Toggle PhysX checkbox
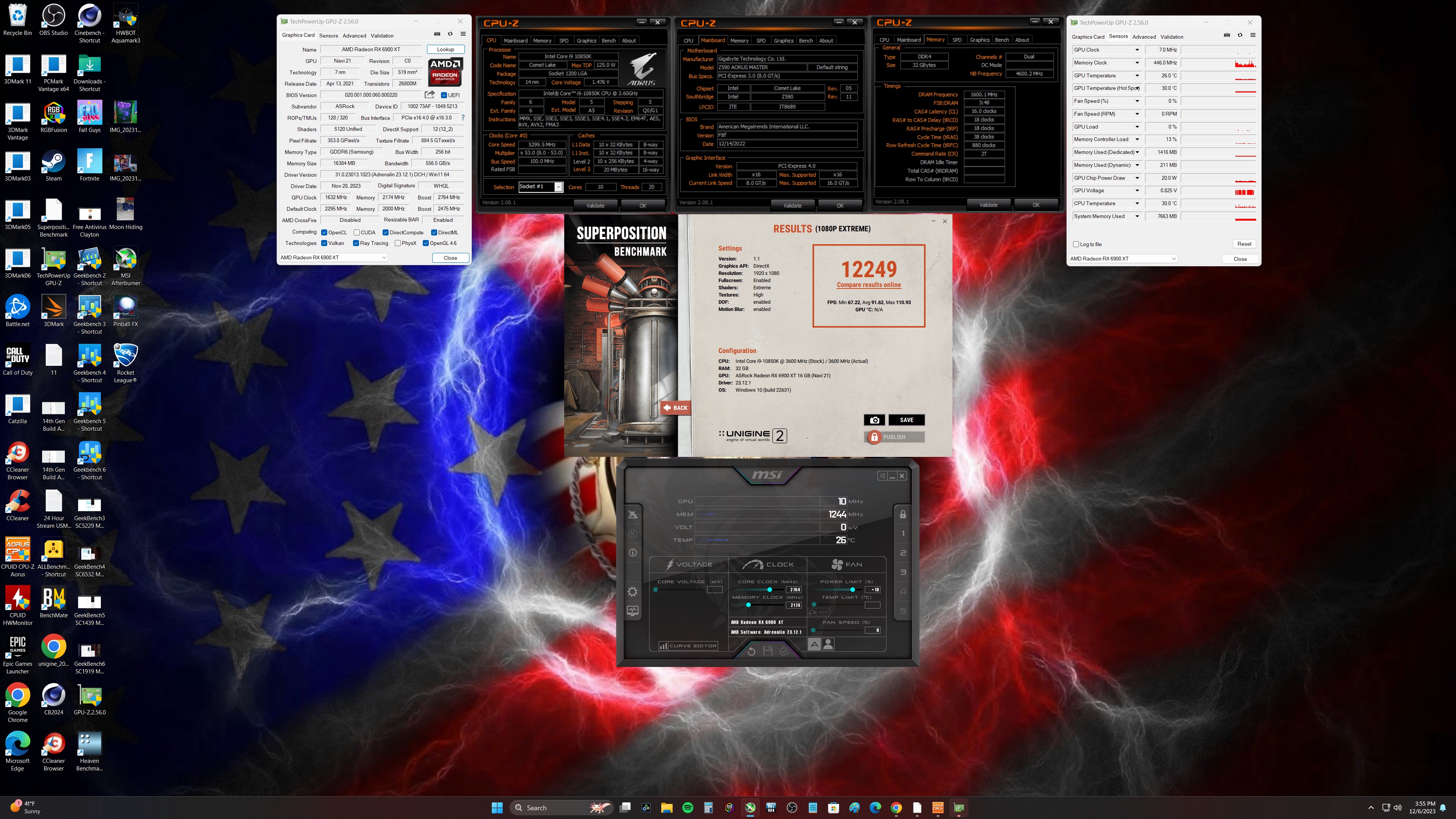 tap(398, 243)
